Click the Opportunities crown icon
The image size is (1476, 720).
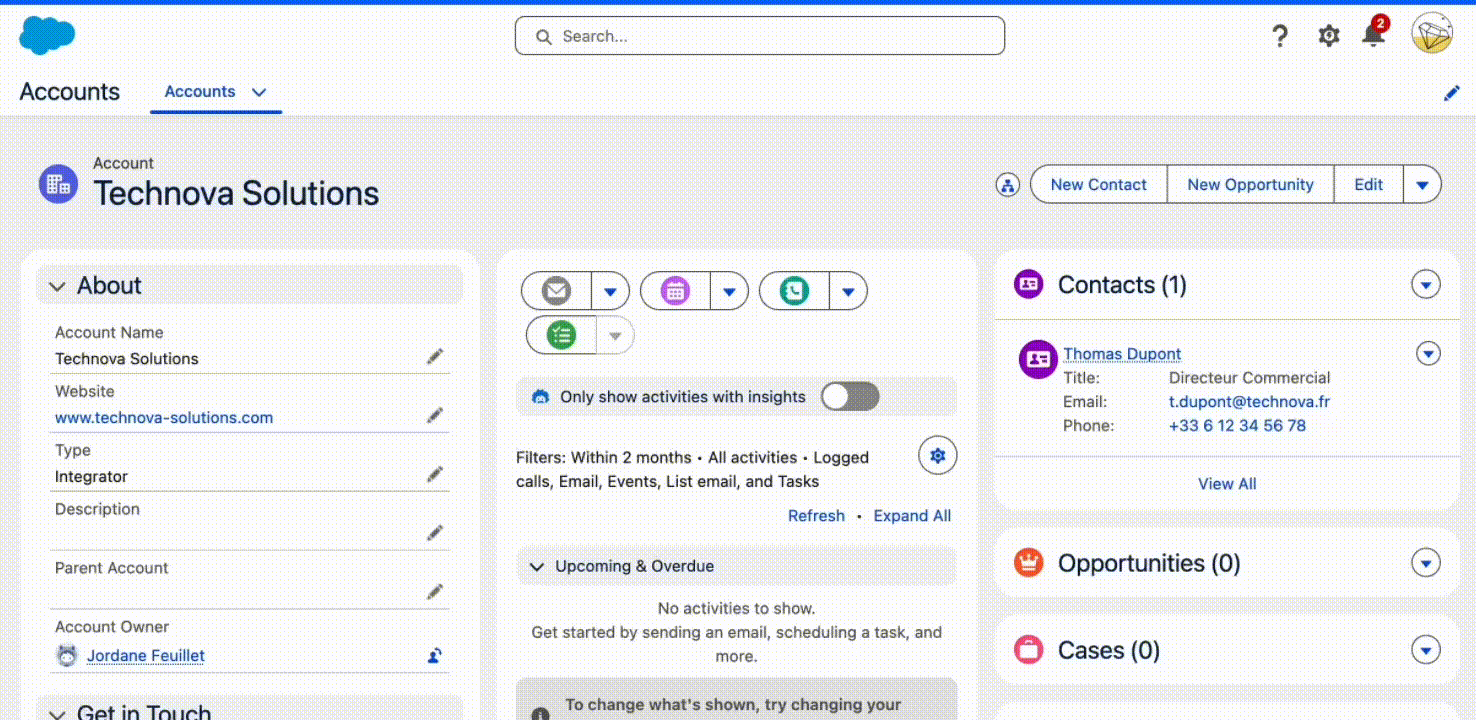point(1028,563)
